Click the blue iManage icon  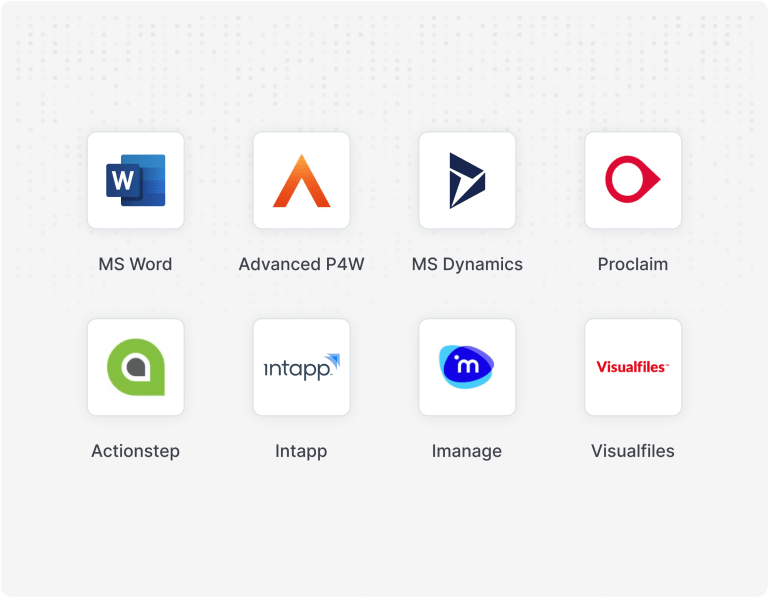467,367
